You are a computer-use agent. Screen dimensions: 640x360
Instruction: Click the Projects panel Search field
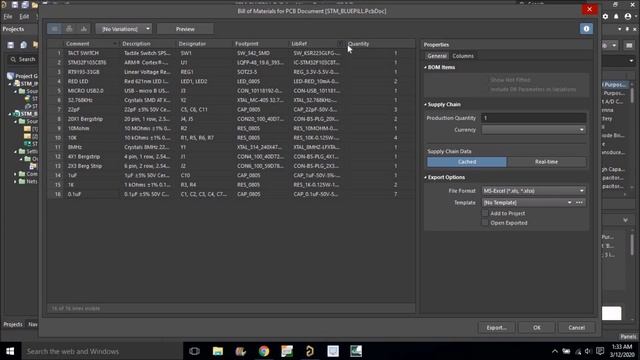pyautogui.click(x=23, y=60)
